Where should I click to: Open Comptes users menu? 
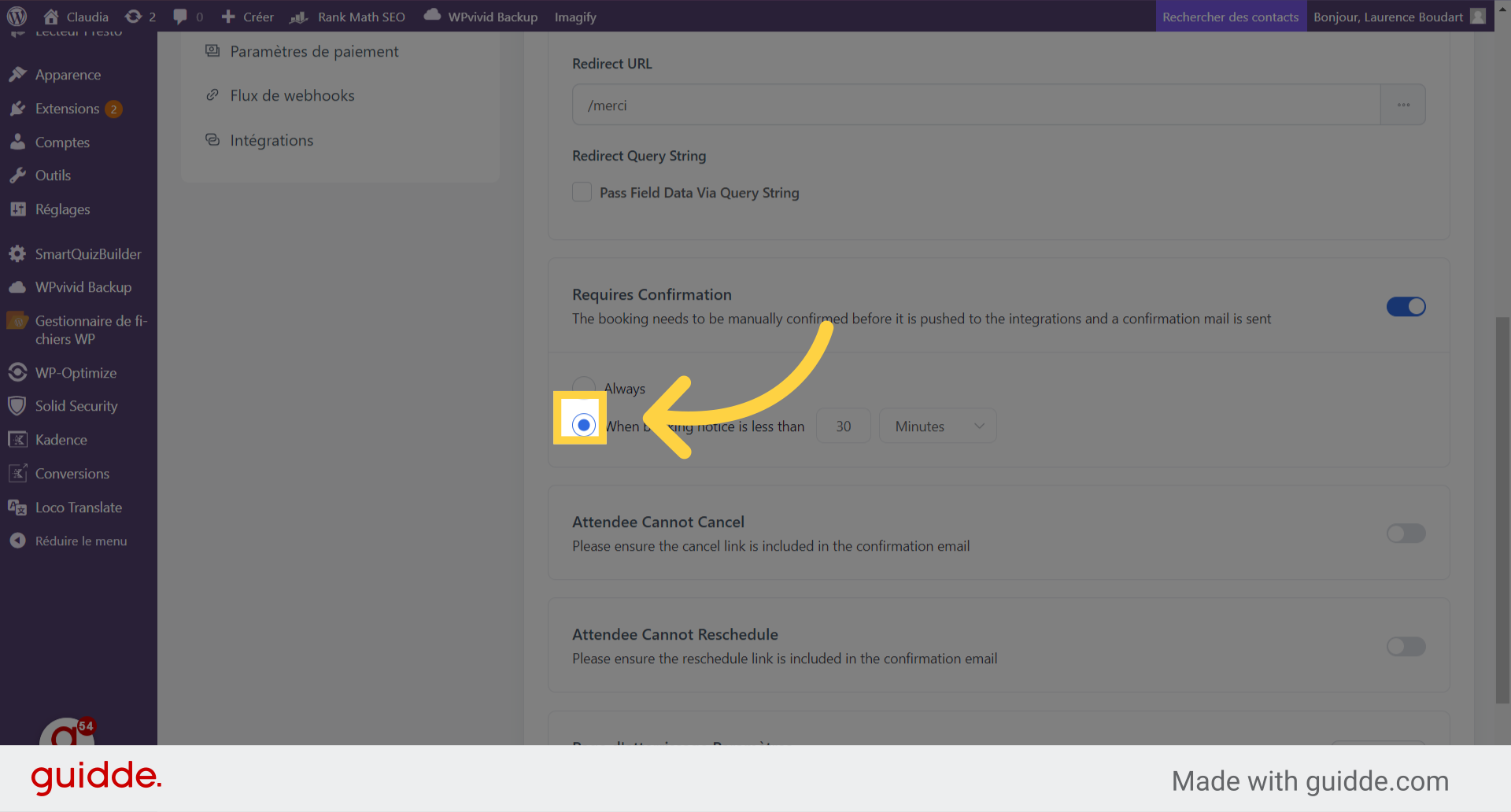tap(62, 142)
